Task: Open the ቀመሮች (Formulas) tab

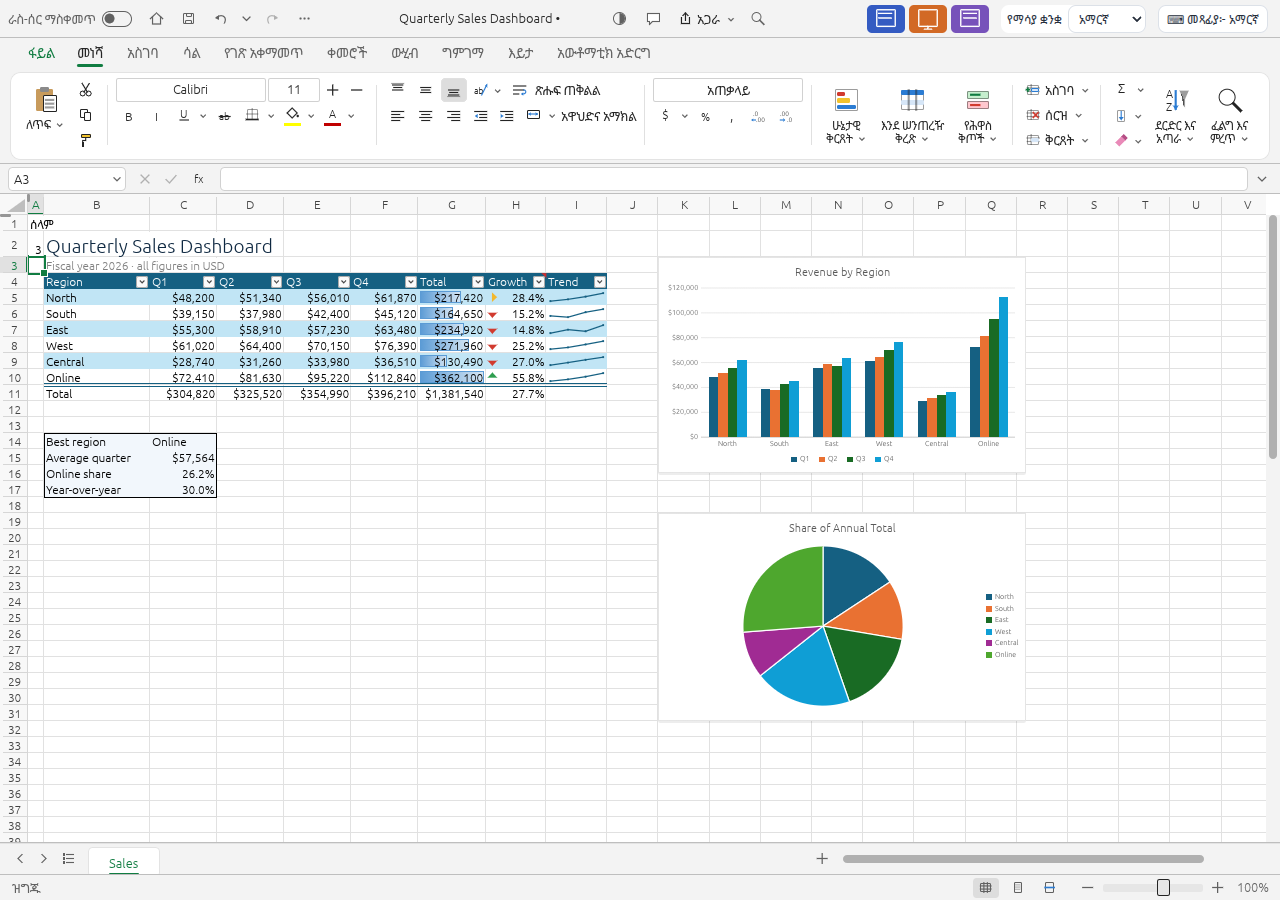Action: tap(347, 53)
